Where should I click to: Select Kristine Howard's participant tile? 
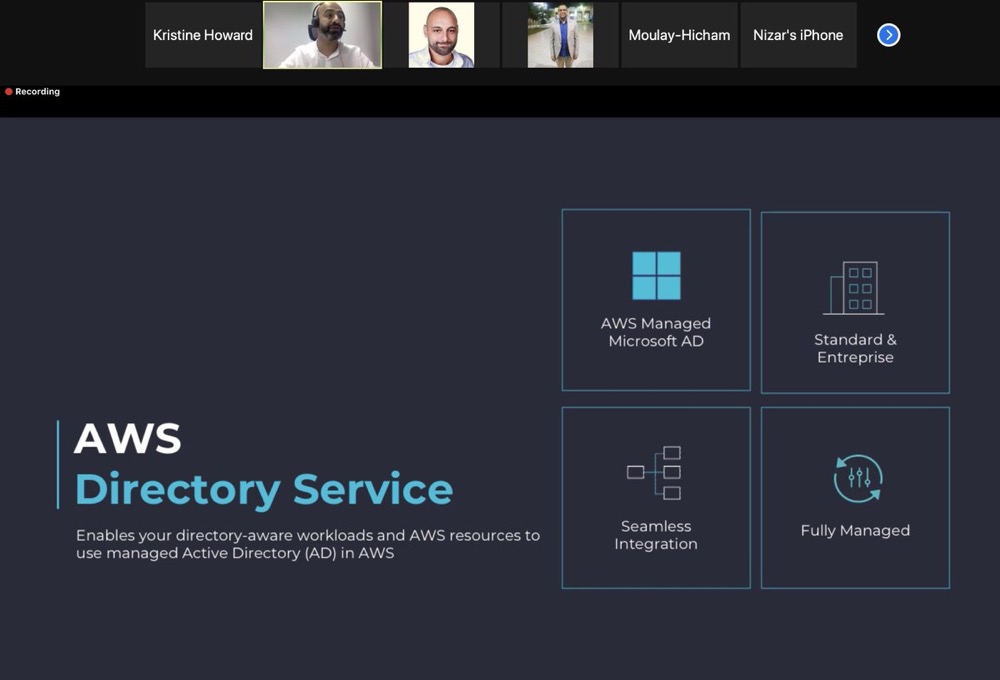pos(203,34)
